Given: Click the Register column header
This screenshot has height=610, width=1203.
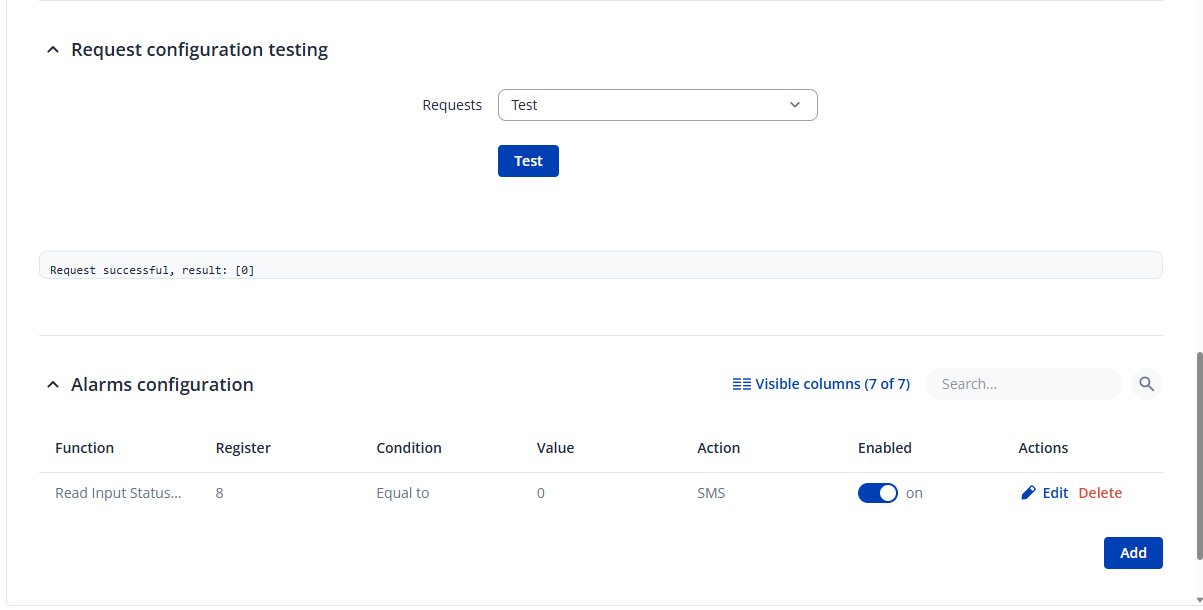Looking at the screenshot, I should coord(243,448).
